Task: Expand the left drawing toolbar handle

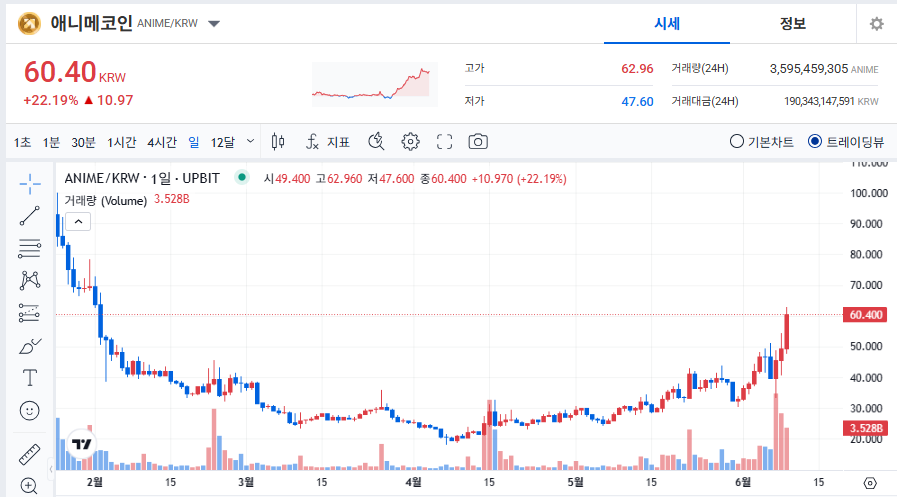Action: (x=51, y=469)
